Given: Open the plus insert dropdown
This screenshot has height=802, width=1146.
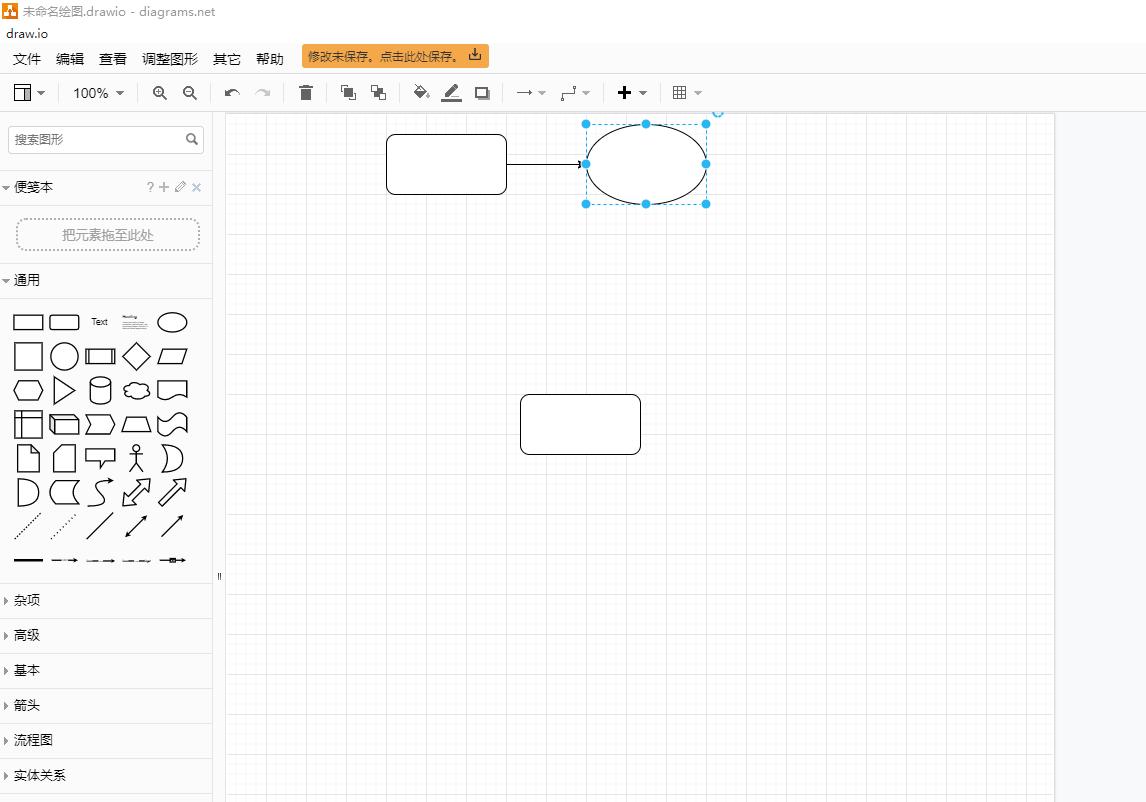Looking at the screenshot, I should (632, 93).
